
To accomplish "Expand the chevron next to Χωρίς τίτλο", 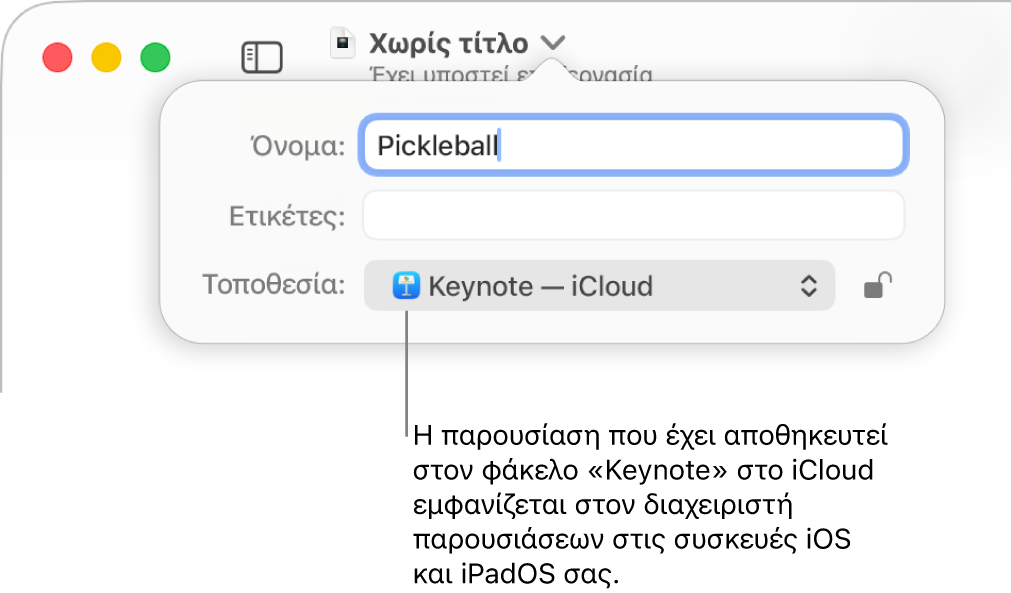I will pyautogui.click(x=553, y=43).
